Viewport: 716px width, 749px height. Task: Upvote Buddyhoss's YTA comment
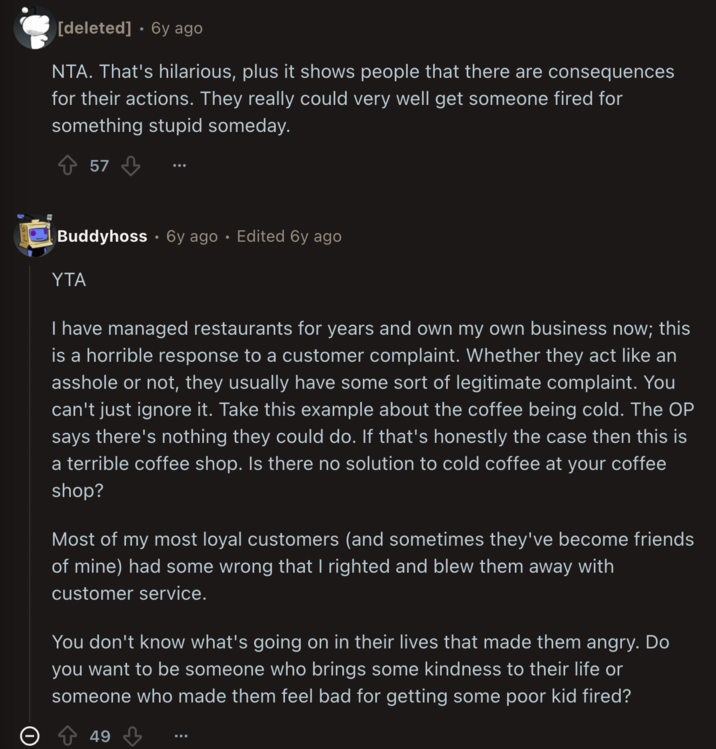point(67,736)
